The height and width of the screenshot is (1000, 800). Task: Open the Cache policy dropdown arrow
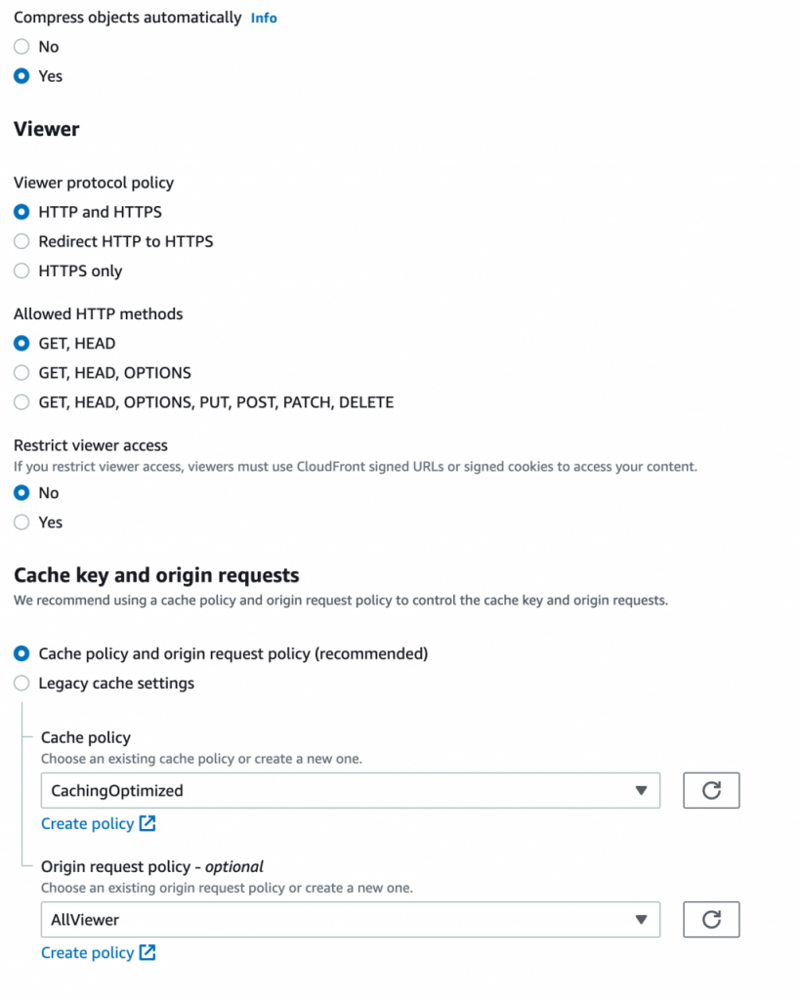click(641, 791)
